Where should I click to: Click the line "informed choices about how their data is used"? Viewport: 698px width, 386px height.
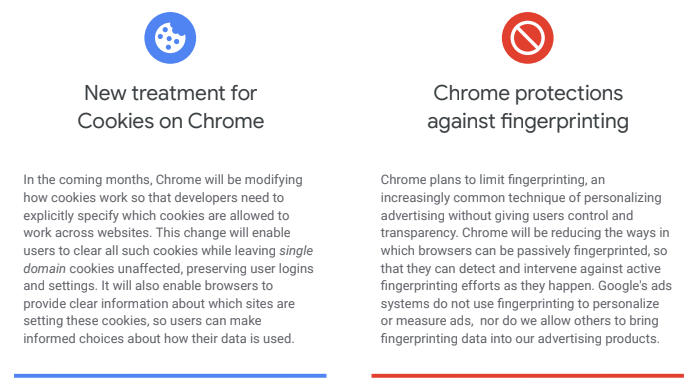click(x=159, y=339)
